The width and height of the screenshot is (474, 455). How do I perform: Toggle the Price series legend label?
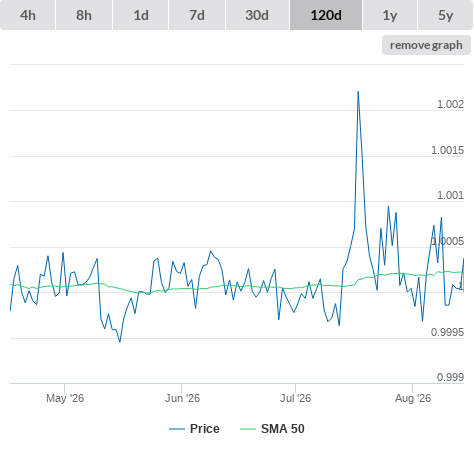[205, 429]
